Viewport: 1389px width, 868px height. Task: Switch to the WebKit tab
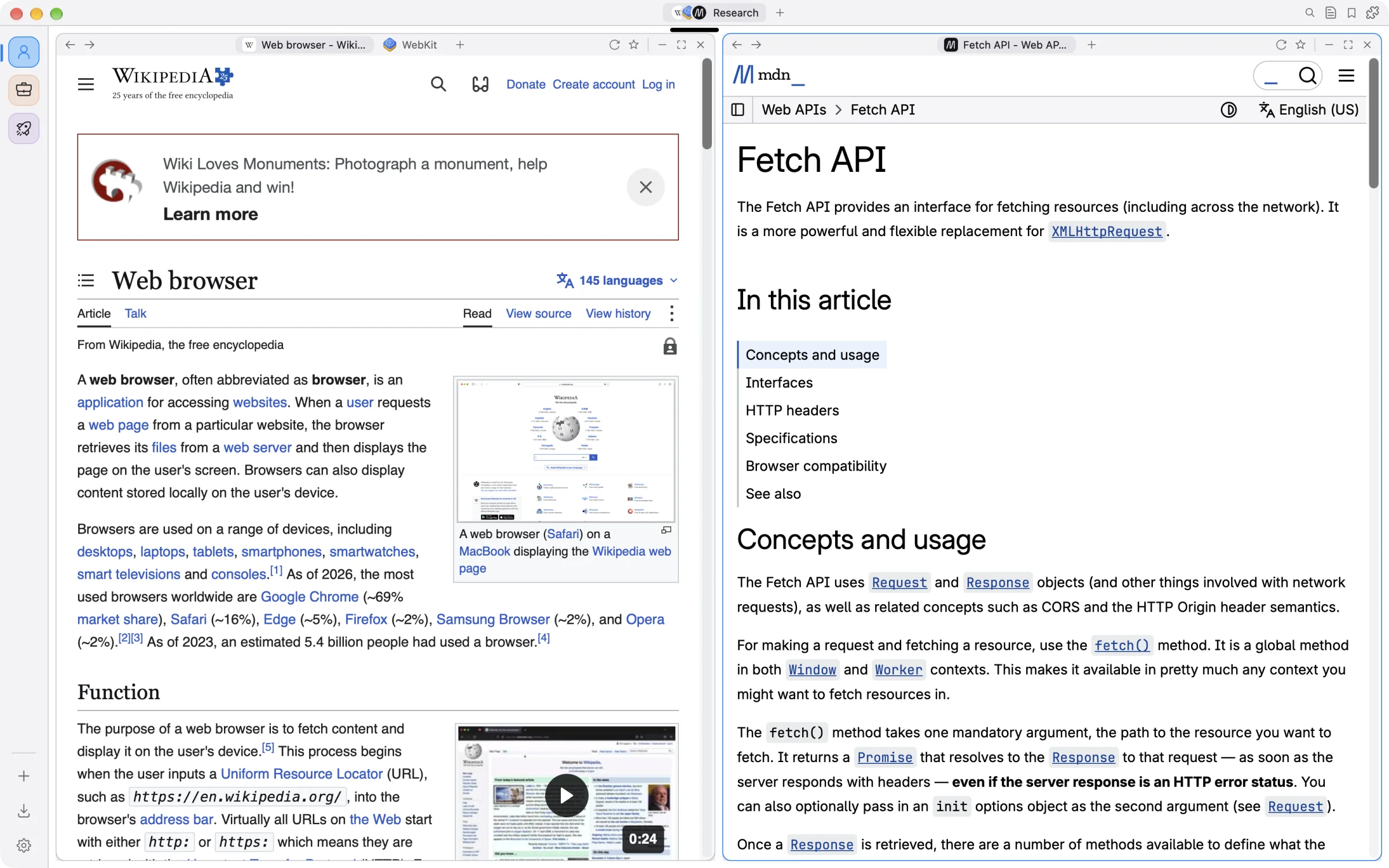410,45
